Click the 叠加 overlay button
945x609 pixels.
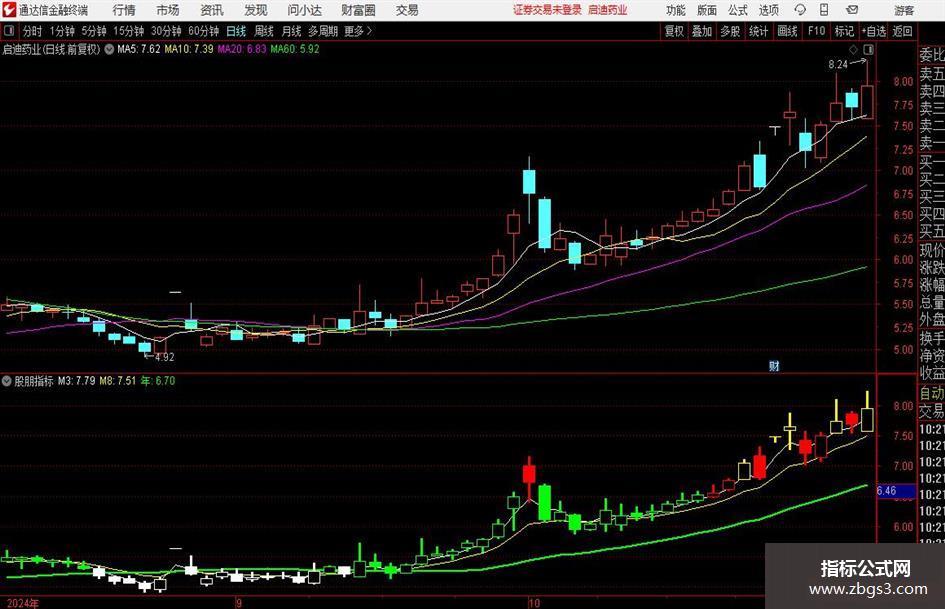[x=702, y=31]
